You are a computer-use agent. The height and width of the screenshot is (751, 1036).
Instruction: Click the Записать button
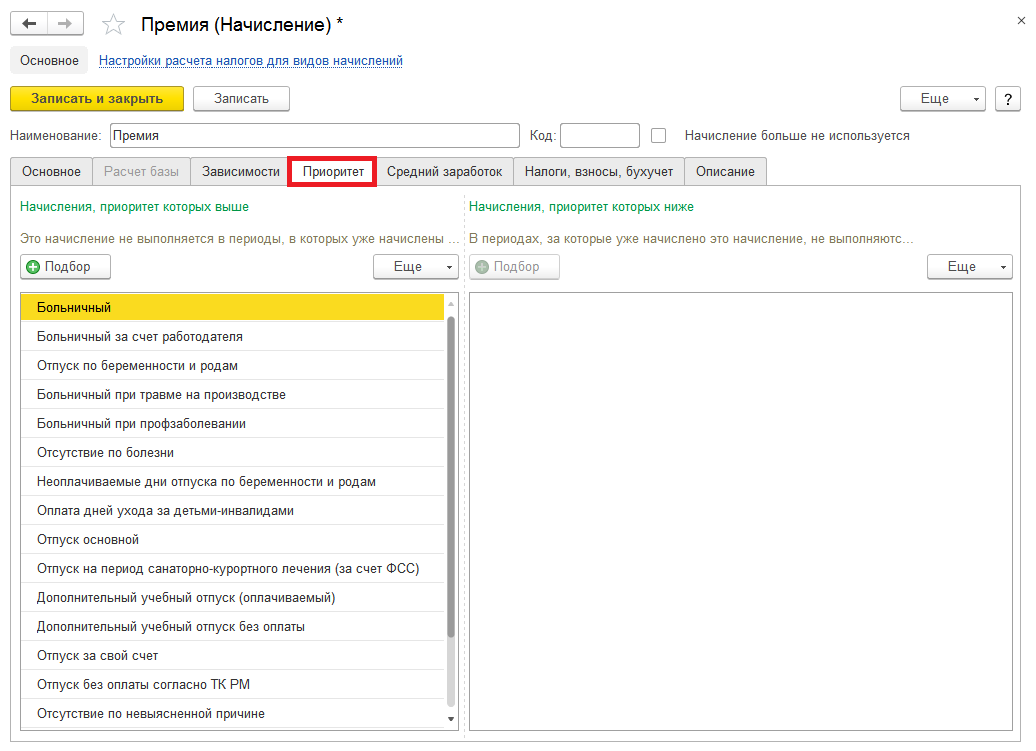[x=241, y=98]
